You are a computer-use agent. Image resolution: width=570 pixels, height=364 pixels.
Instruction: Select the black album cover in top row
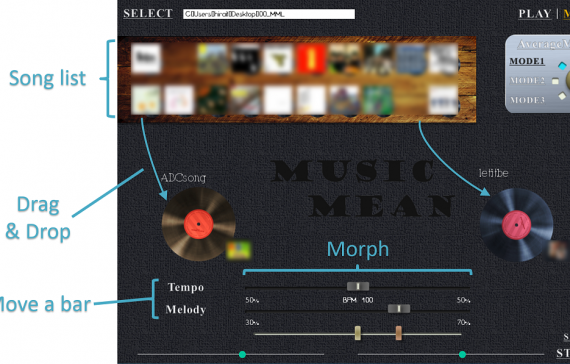[x=246, y=59]
